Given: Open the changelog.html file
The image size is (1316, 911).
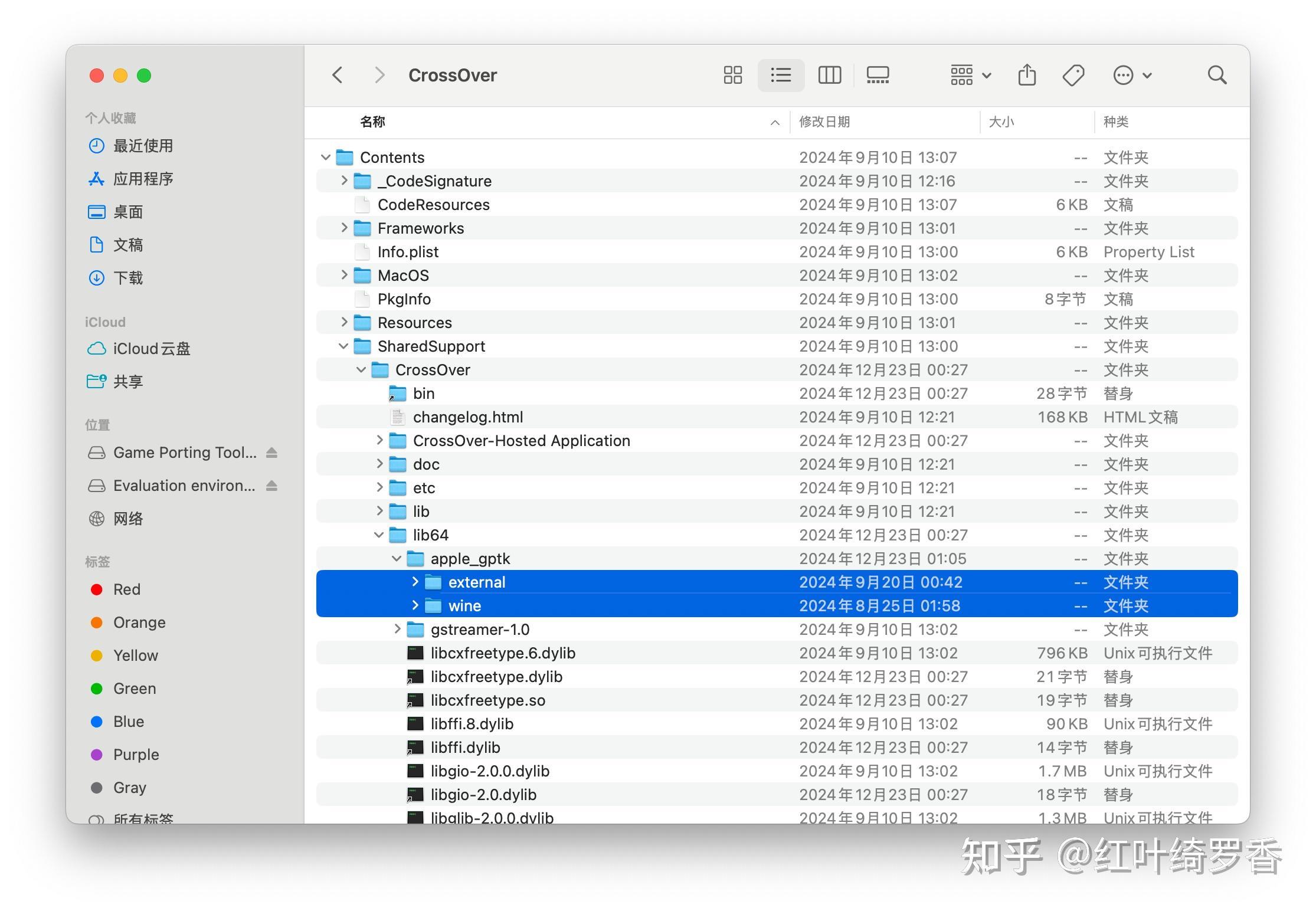Looking at the screenshot, I should tap(467, 417).
